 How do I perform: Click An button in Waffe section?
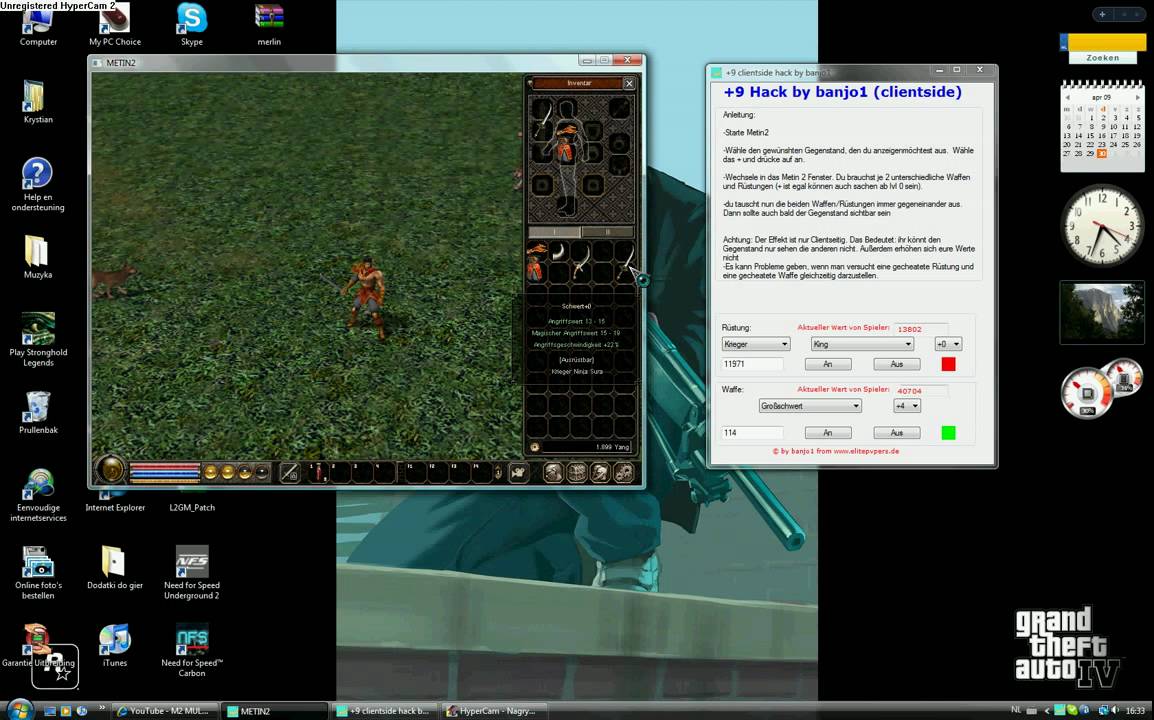pyautogui.click(x=828, y=433)
